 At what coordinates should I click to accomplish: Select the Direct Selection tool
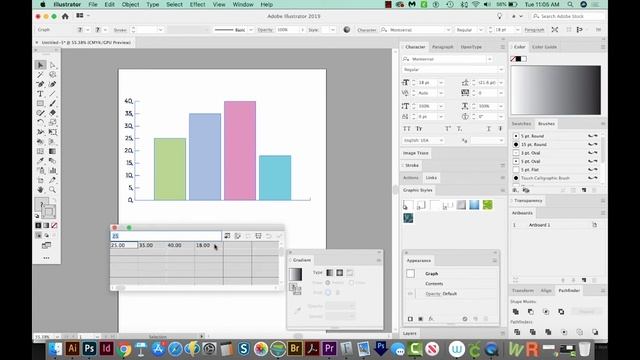click(53, 65)
